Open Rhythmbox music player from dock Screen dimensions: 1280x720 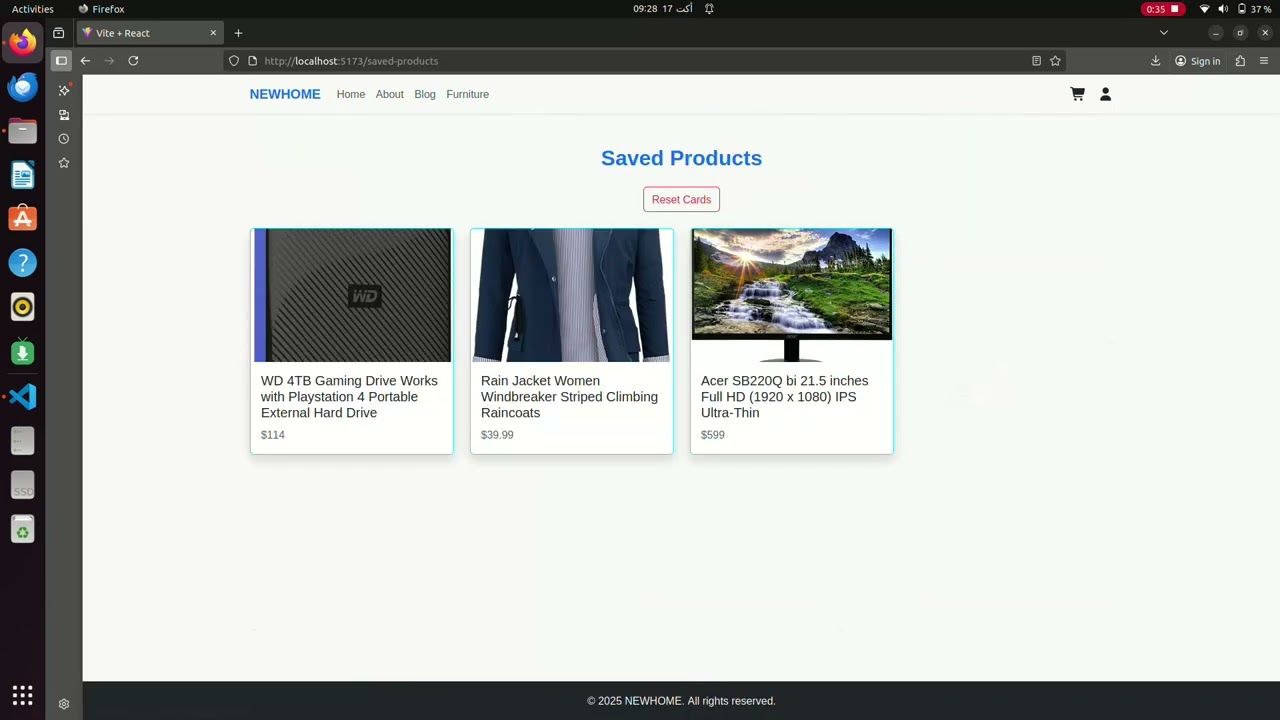coord(22,307)
